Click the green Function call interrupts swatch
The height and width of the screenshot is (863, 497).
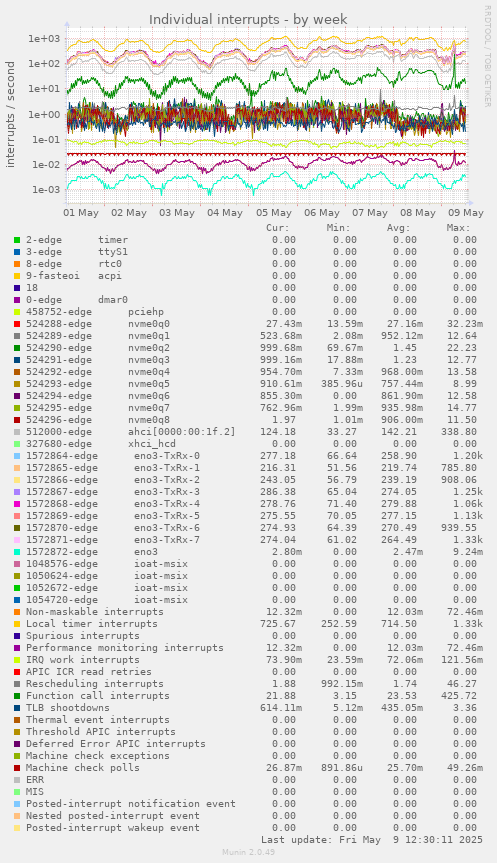coord(17,696)
